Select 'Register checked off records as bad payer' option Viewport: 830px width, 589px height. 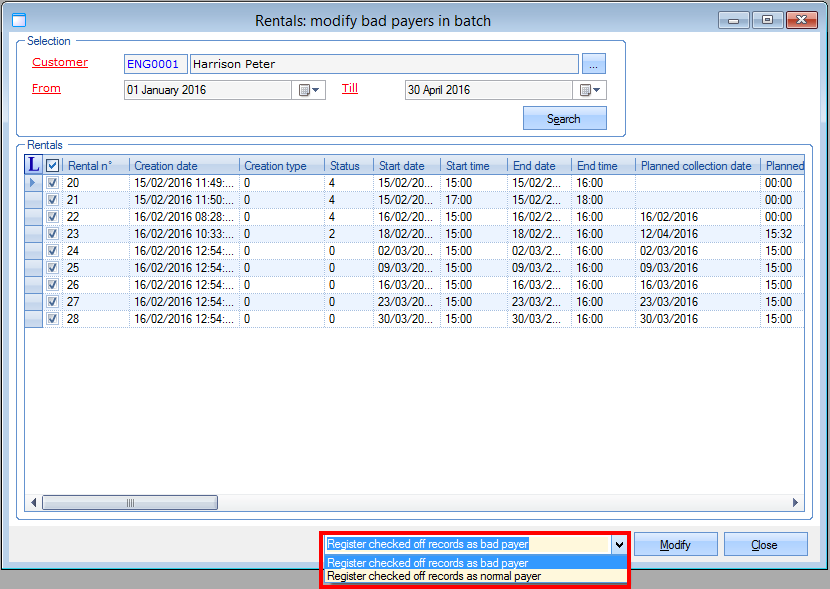tap(428, 563)
